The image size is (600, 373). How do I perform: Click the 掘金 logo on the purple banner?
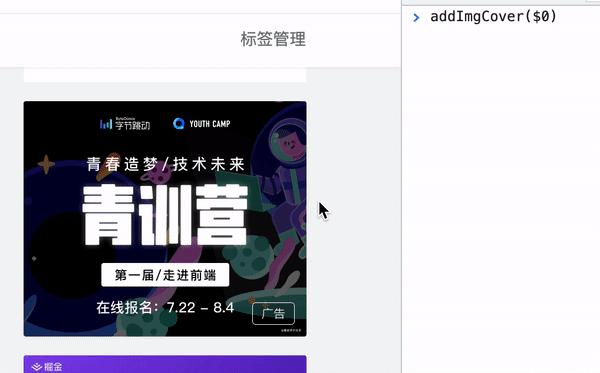(47, 366)
